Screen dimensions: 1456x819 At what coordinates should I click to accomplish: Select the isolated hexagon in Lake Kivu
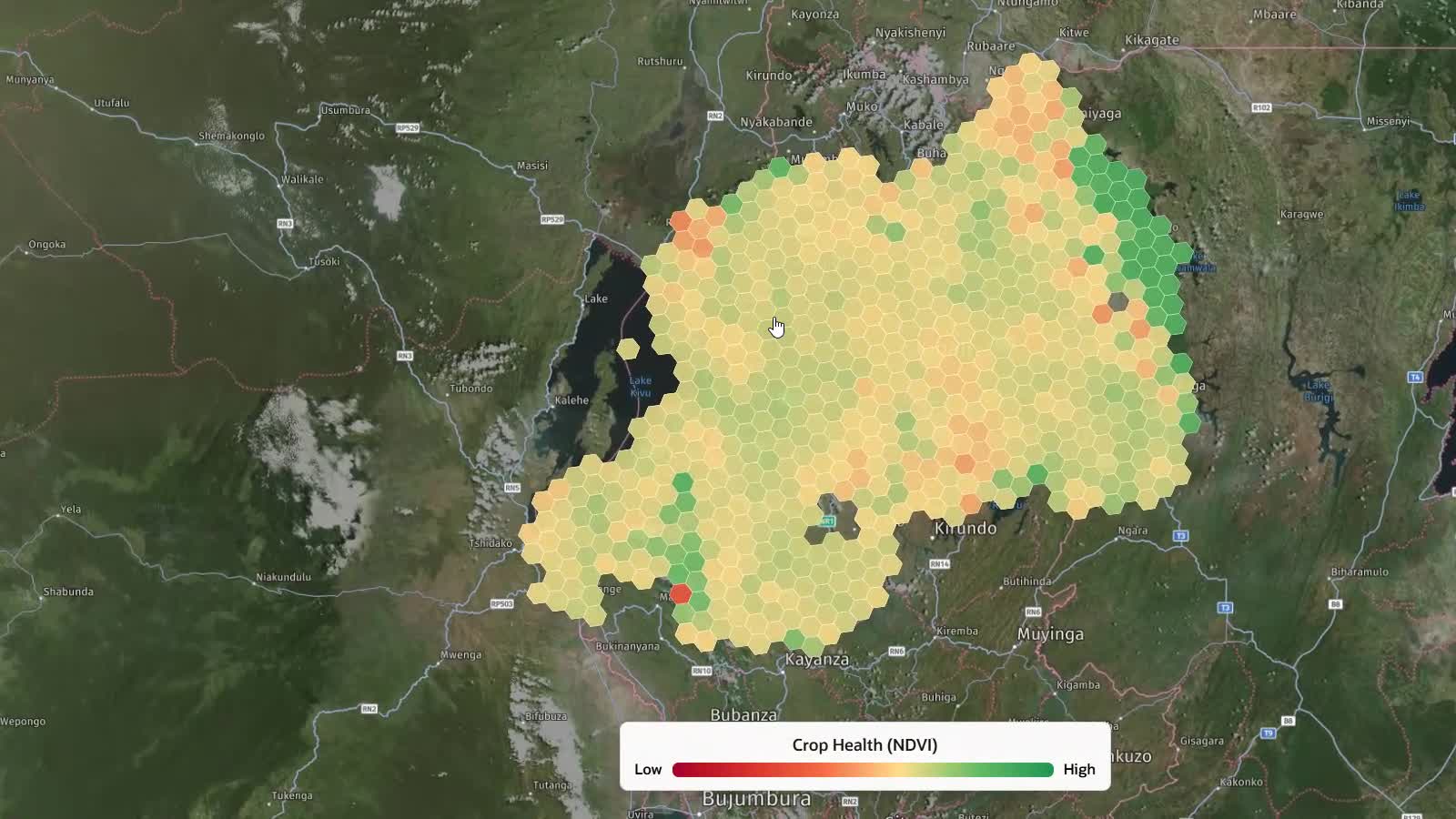tap(628, 348)
